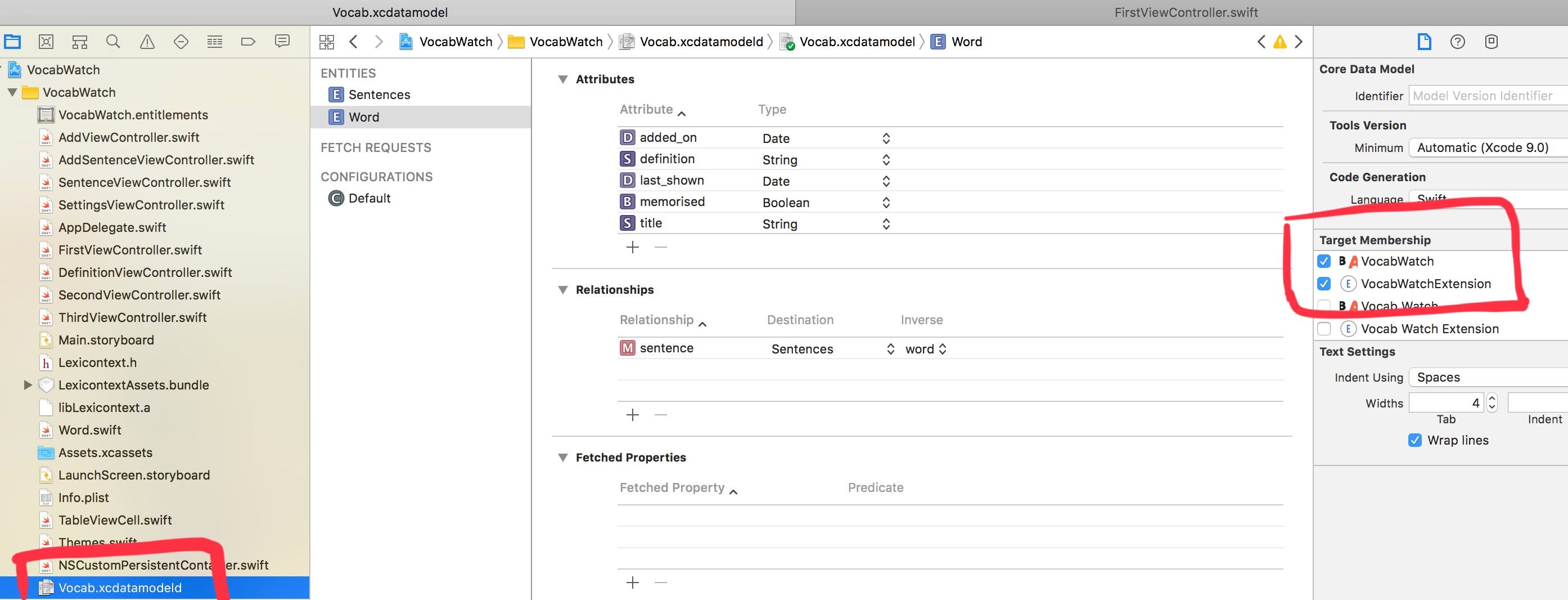1568x600 pixels.
Task: Expand the LexicontextAssets.bundle folder
Action: click(28, 385)
